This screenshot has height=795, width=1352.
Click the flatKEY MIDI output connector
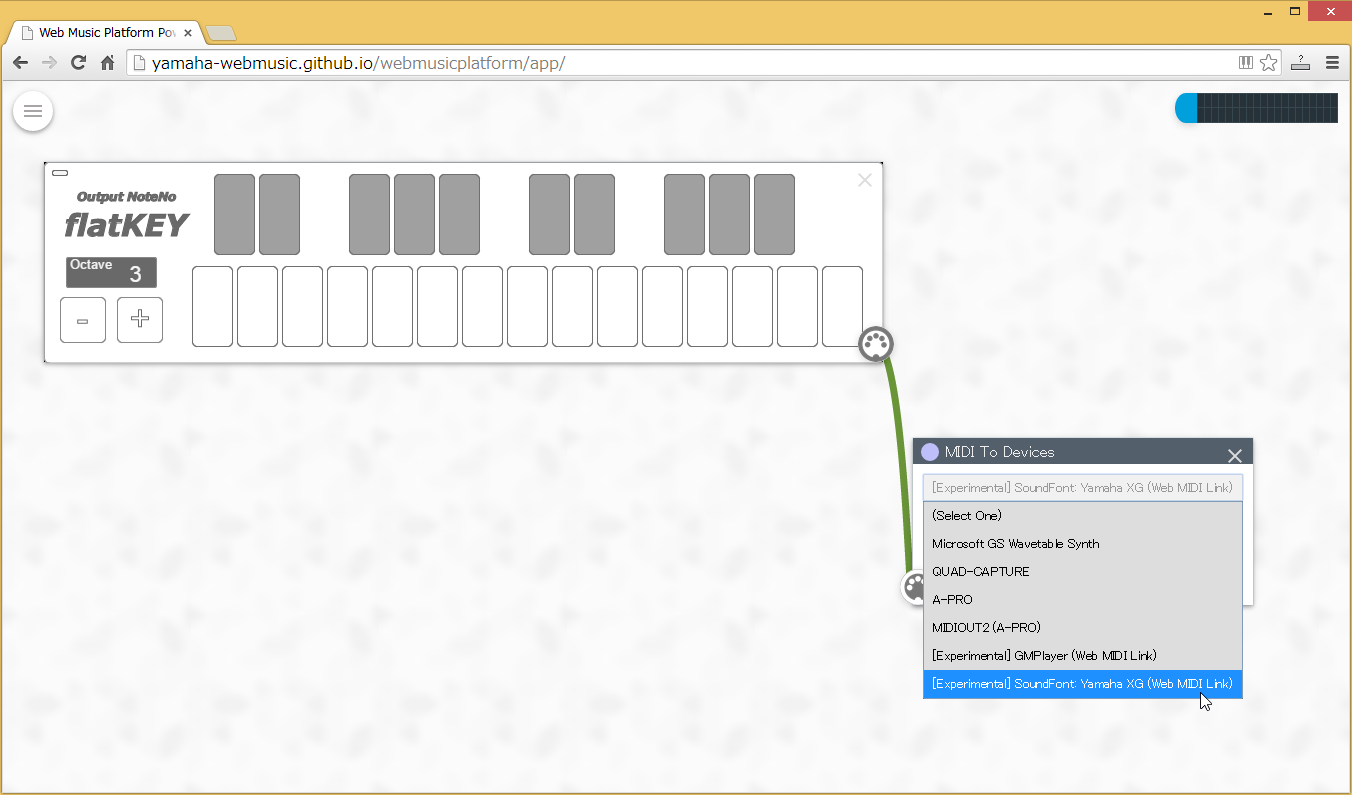tap(876, 344)
